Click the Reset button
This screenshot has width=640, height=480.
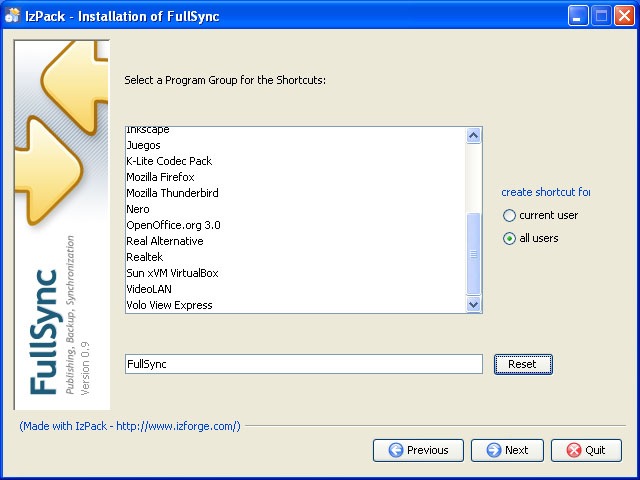(523, 364)
